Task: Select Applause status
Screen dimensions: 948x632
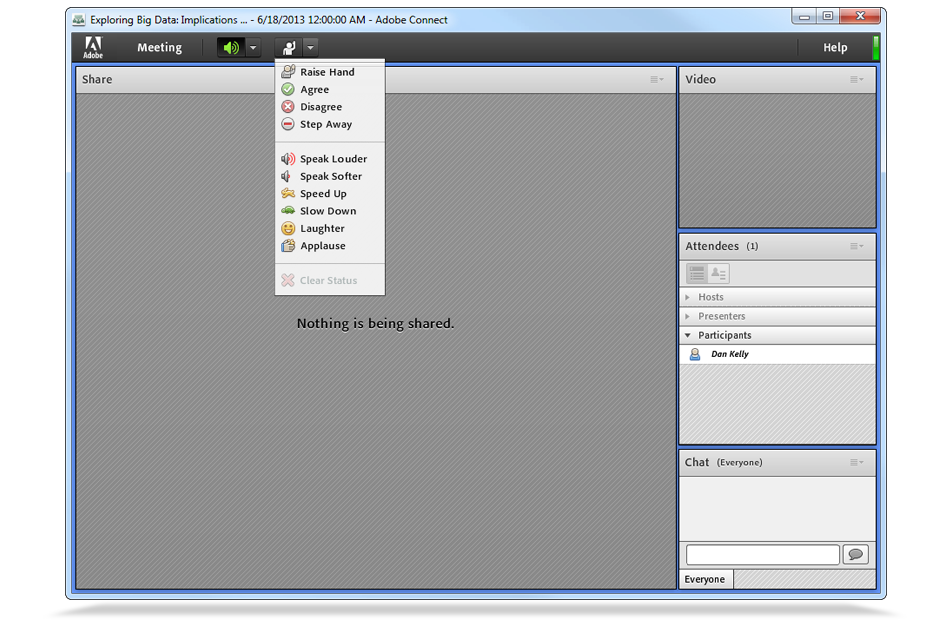Action: [x=330, y=246]
